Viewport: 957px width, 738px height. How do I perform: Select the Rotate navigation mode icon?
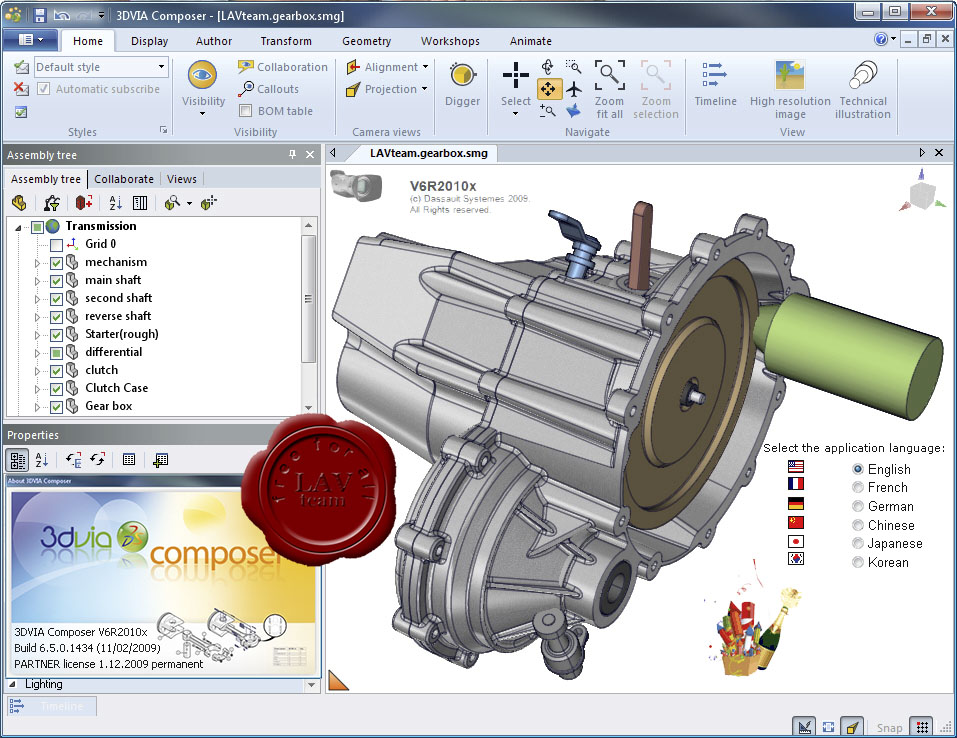[x=547, y=67]
